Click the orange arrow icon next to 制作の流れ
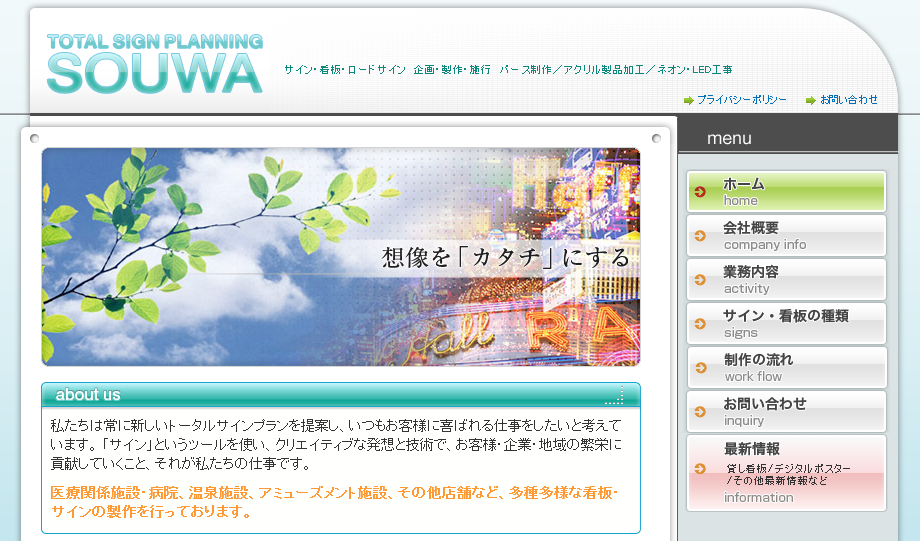The height and width of the screenshot is (541, 920). pos(700,368)
